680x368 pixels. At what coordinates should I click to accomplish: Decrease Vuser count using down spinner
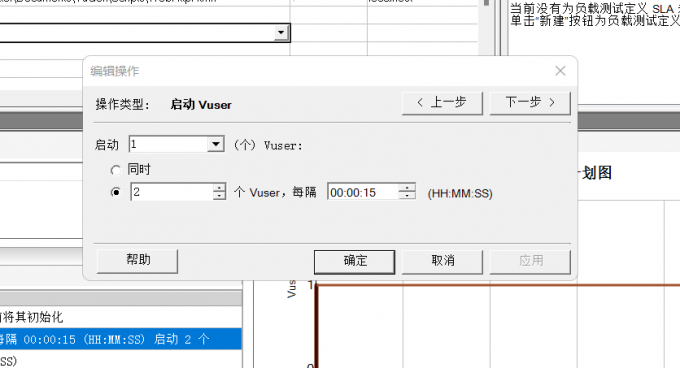219,196
